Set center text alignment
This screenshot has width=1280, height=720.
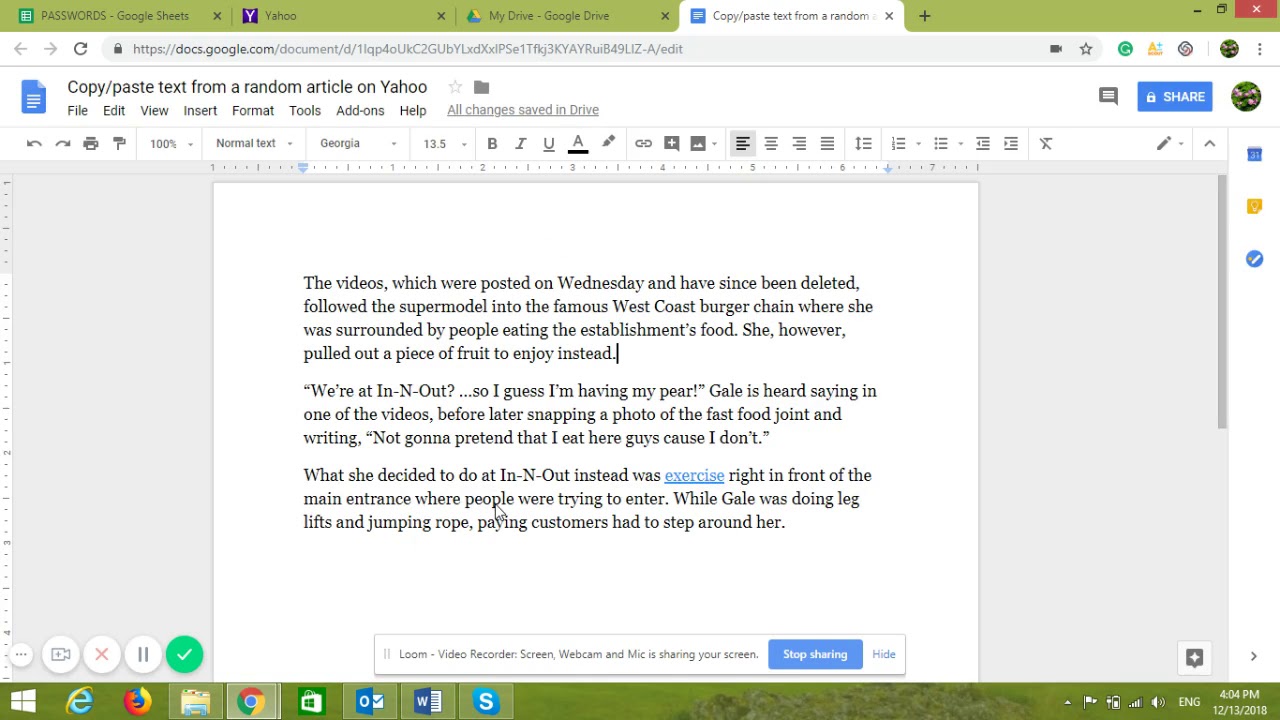(x=771, y=144)
